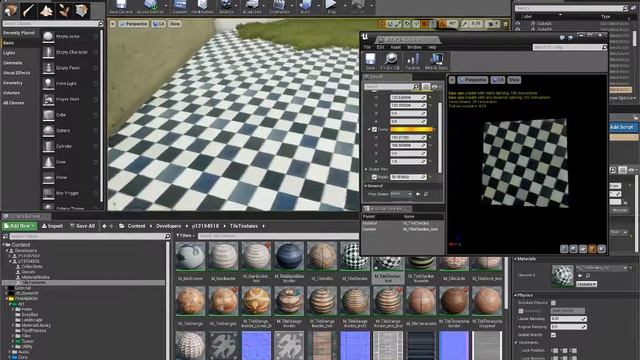The image size is (640, 360).
Task: Collapse the Materials section in Details
Action: coord(516,259)
